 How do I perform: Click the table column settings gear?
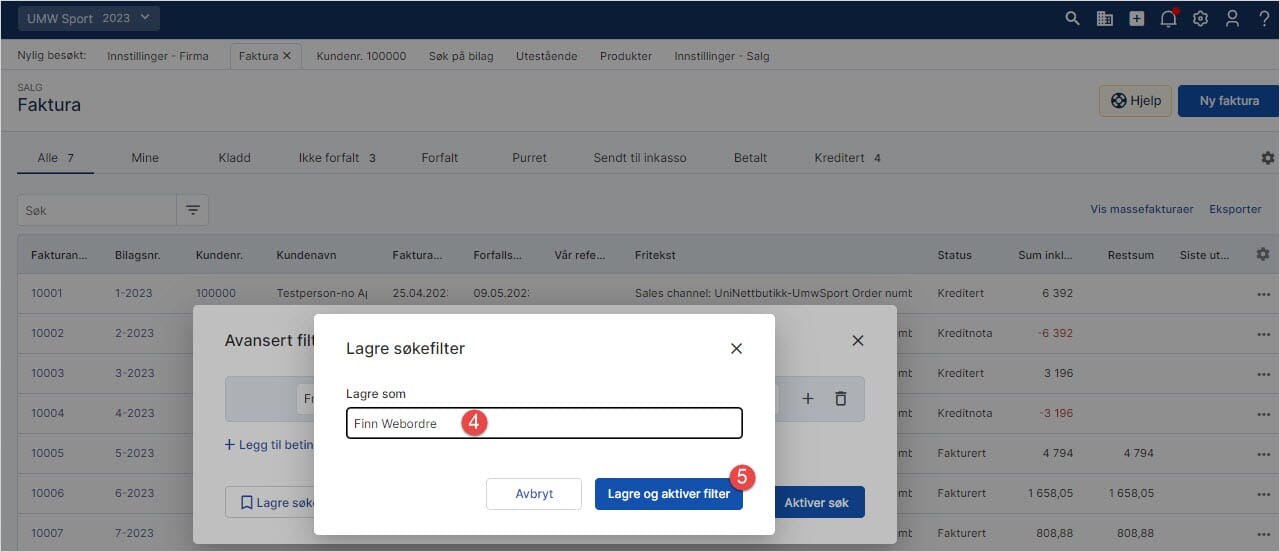[1263, 255]
